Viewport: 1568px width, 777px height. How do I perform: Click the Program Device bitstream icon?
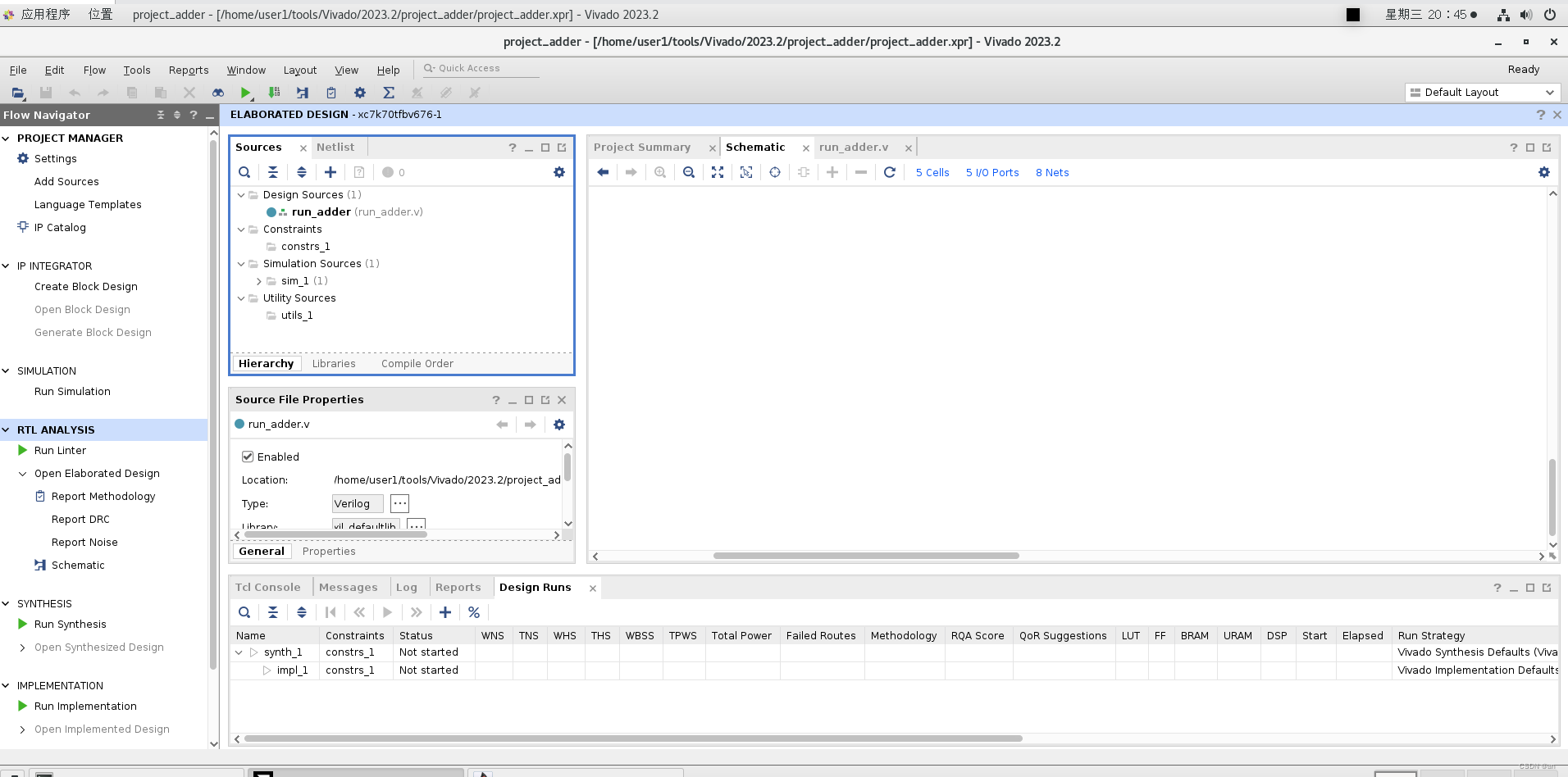coord(274,93)
